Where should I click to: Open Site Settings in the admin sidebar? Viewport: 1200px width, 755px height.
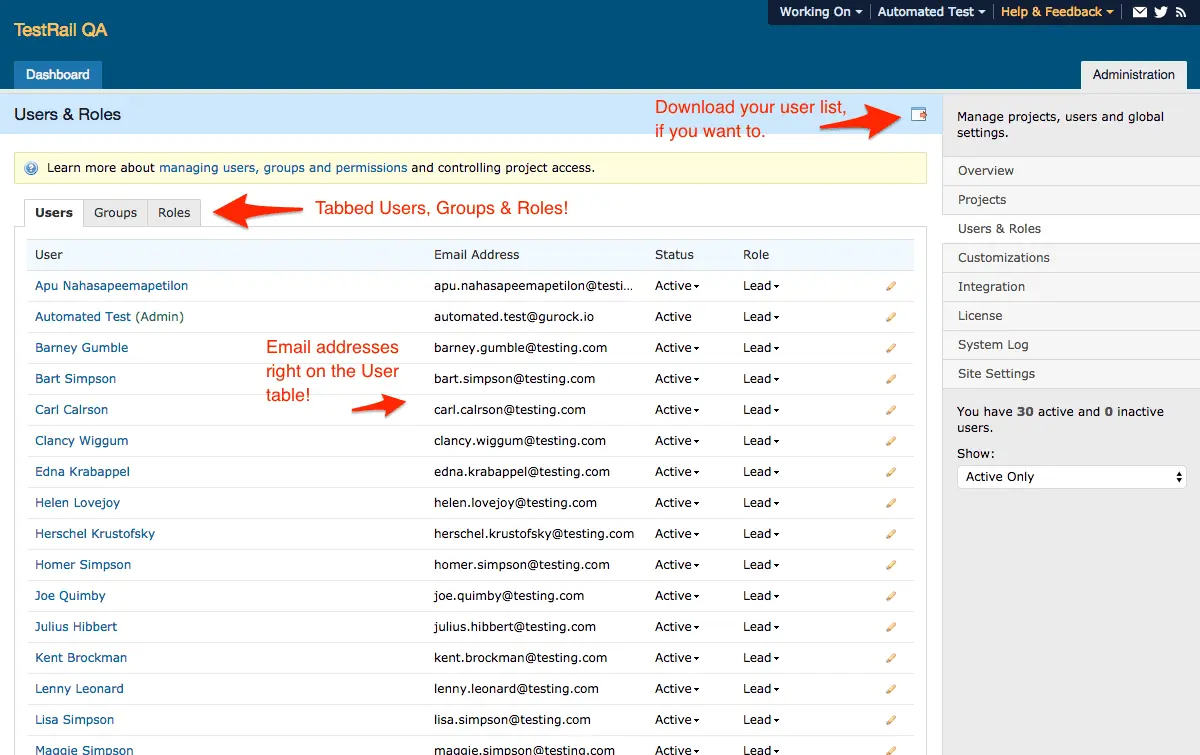[1071, 374]
